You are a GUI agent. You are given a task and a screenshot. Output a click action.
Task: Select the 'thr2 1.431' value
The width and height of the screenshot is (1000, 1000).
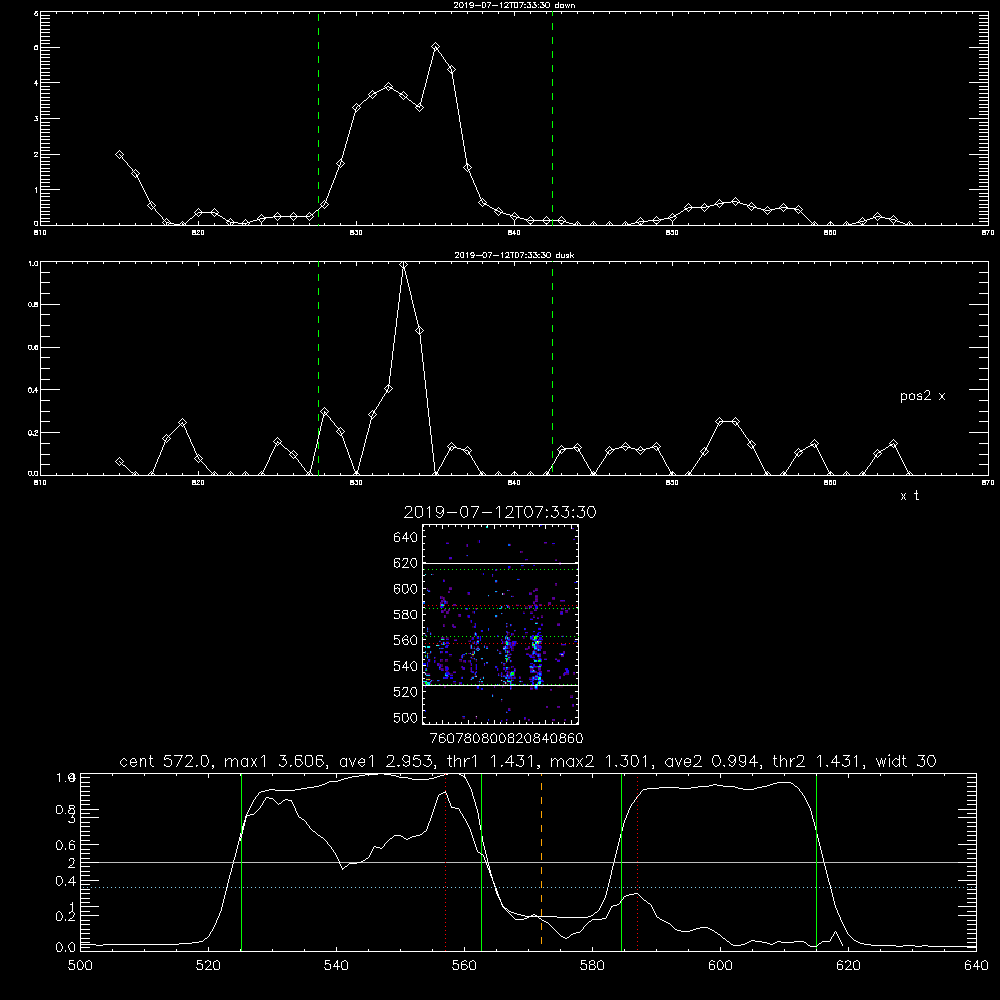point(818,761)
